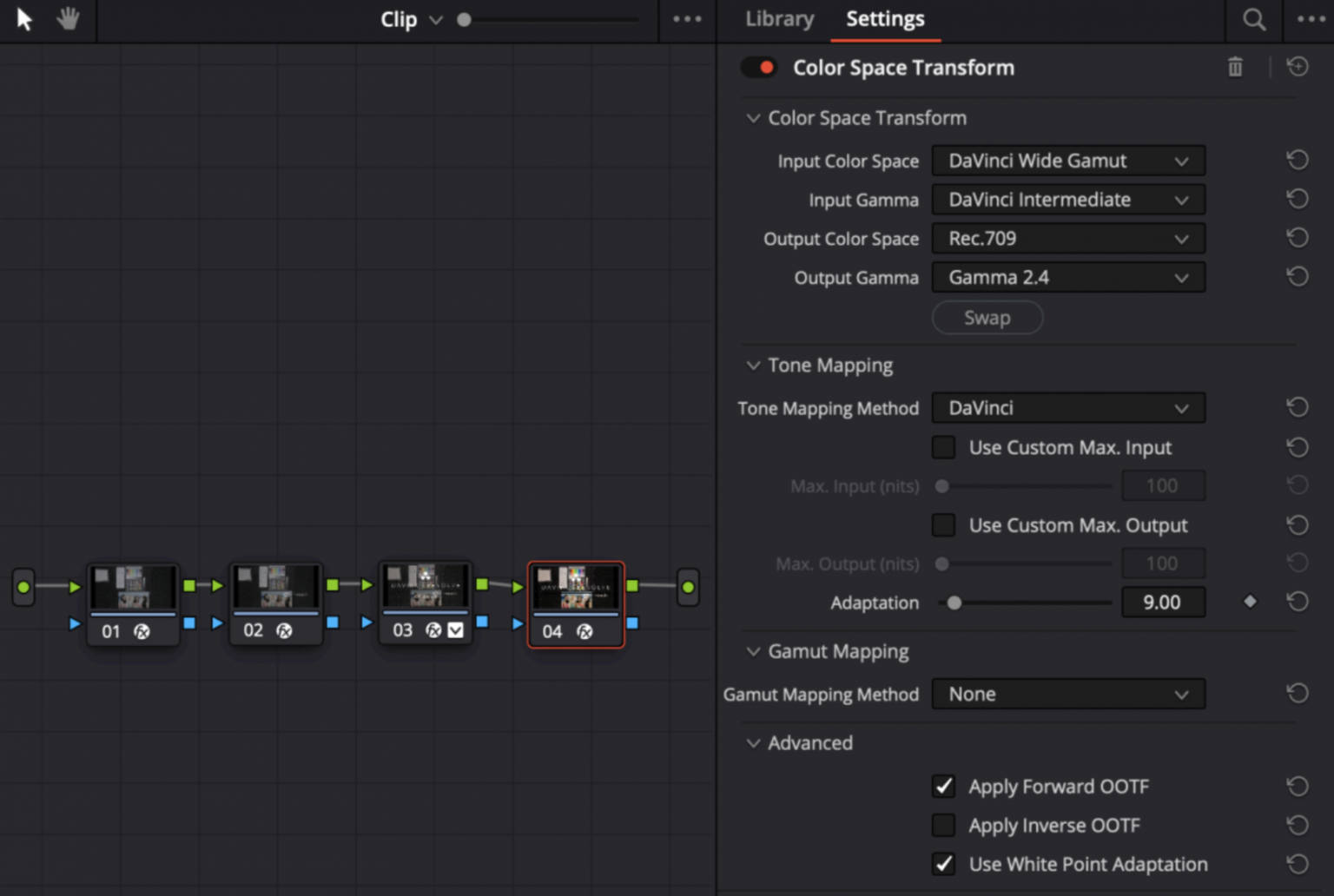Open the Tone Mapping Method dropdown

click(x=1067, y=408)
